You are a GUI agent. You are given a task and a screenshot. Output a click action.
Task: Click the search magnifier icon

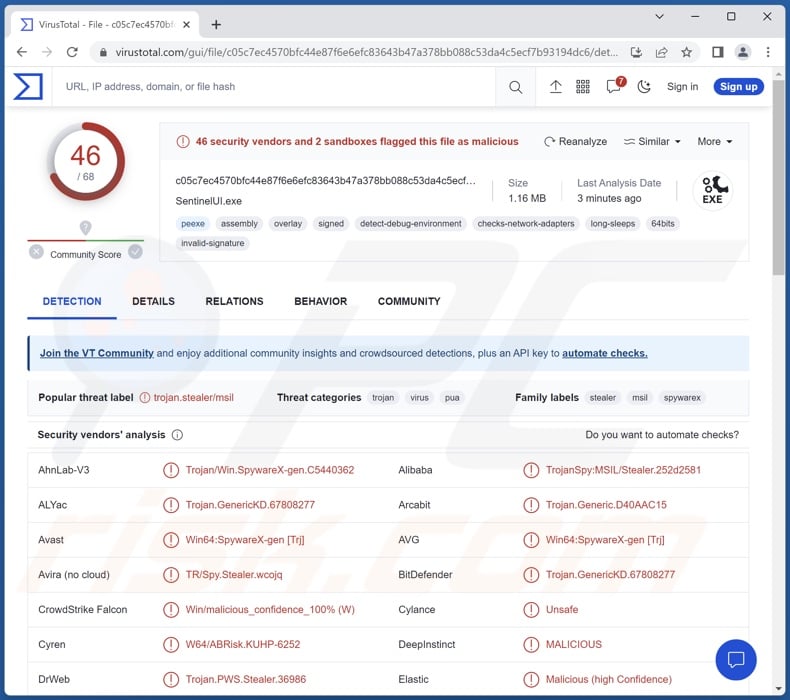click(x=515, y=87)
